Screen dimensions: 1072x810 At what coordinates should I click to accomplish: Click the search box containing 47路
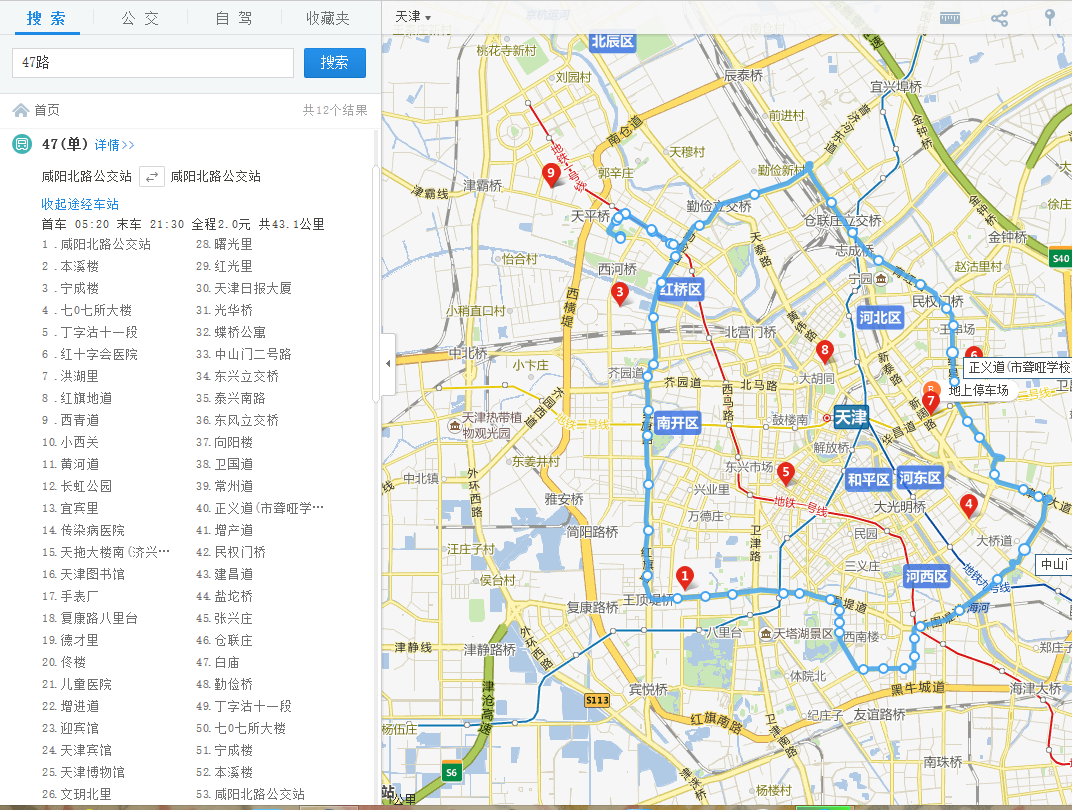(152, 62)
